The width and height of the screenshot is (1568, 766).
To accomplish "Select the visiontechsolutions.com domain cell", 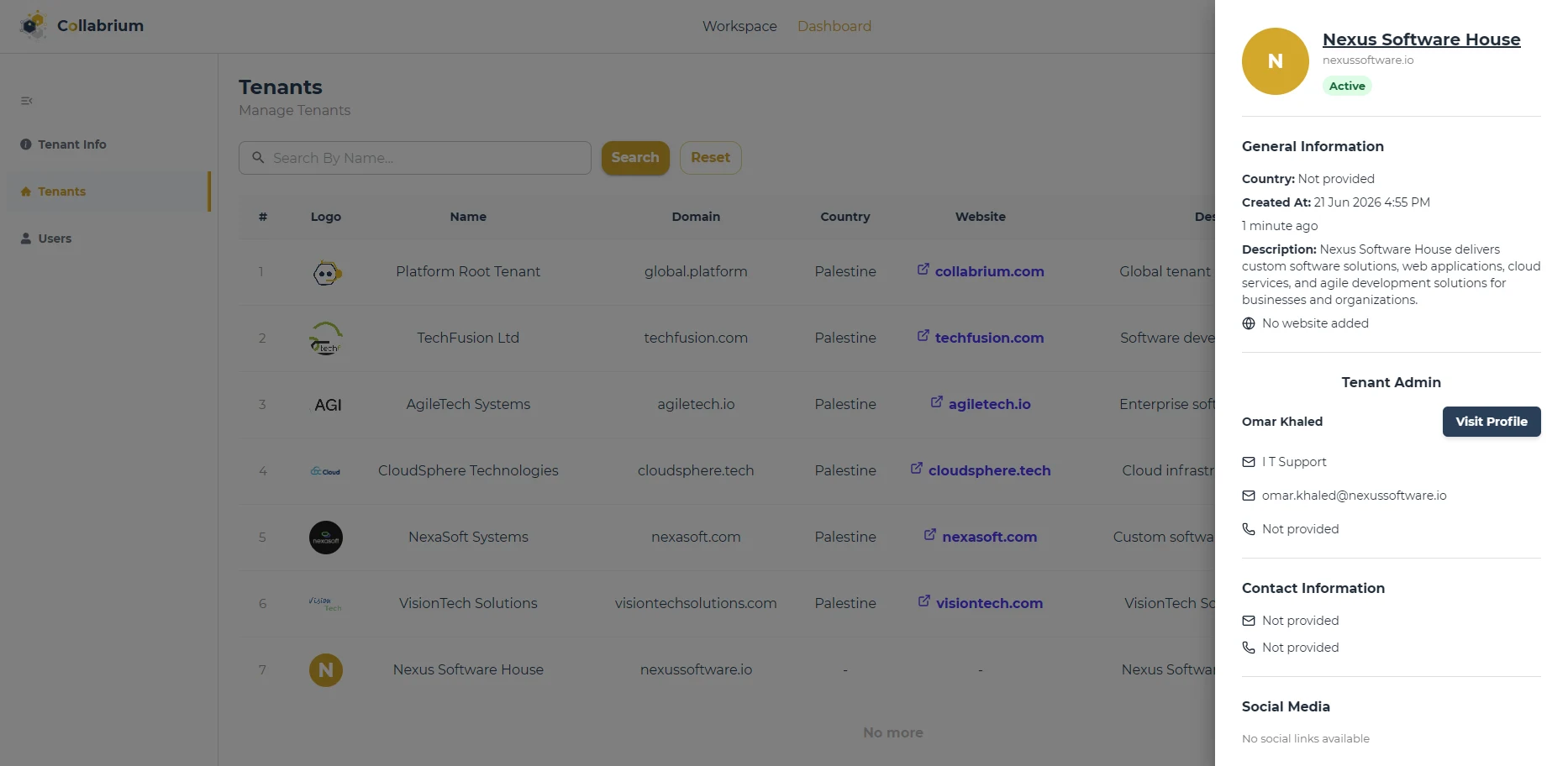I will (696, 603).
